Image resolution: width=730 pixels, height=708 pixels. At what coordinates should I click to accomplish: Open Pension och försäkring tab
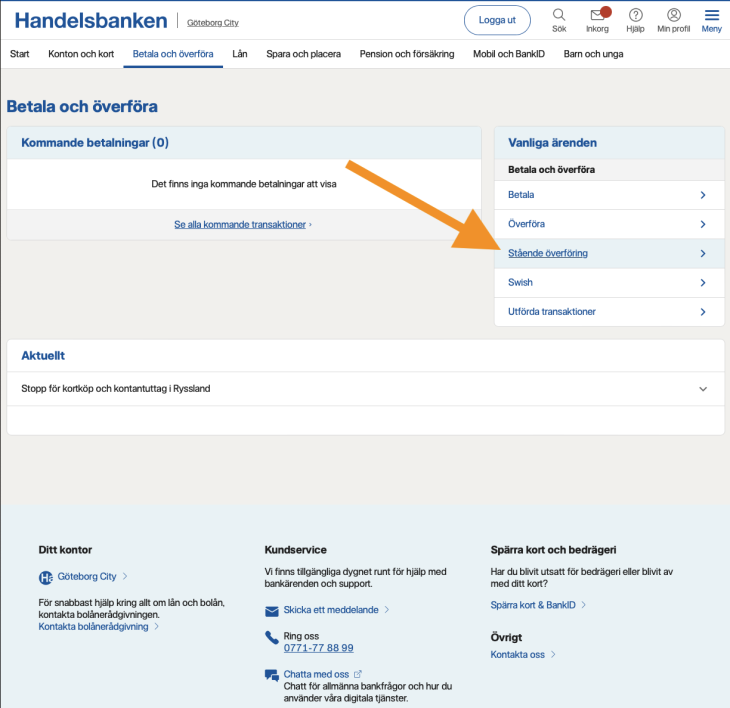pyautogui.click(x=407, y=54)
